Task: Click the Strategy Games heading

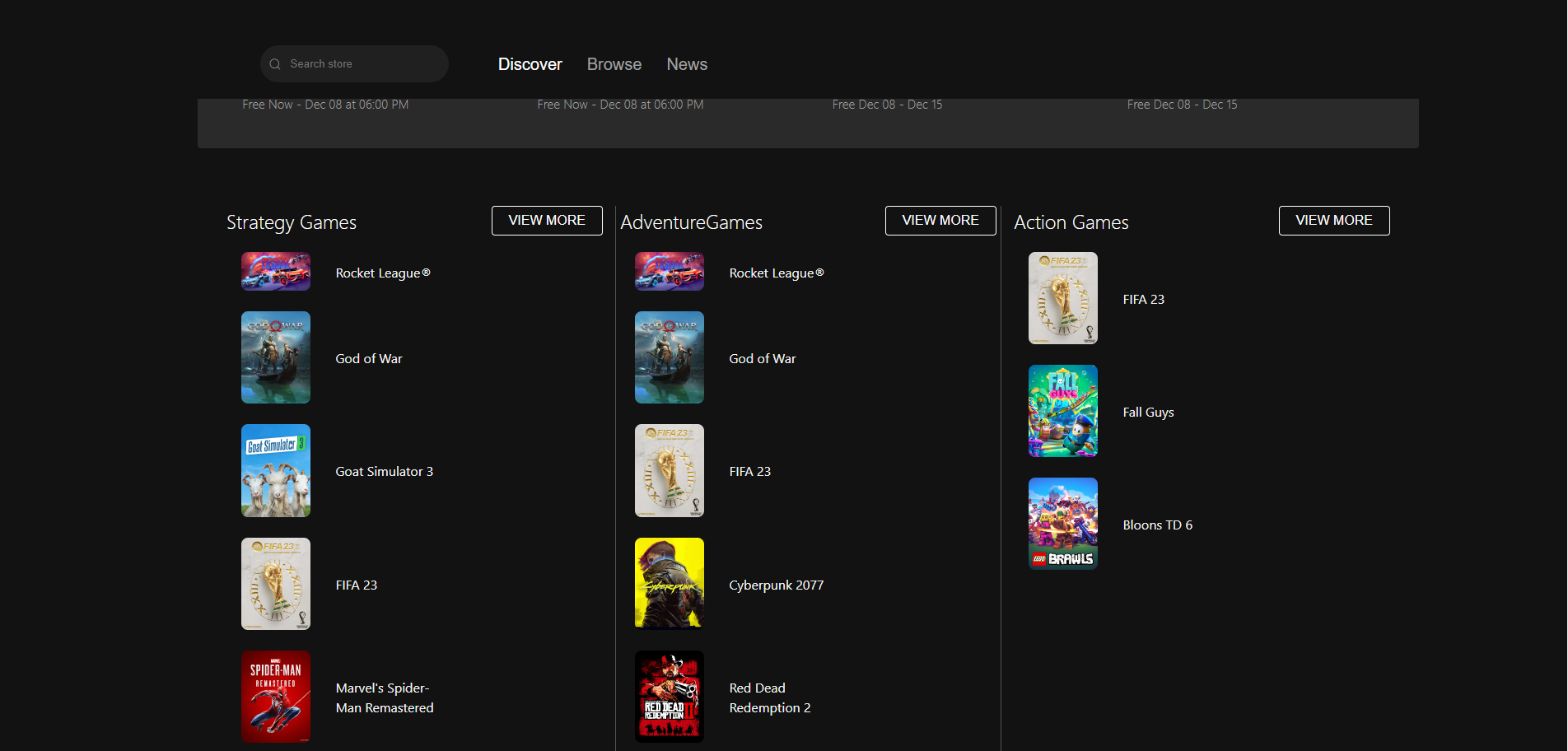Action: 292,222
